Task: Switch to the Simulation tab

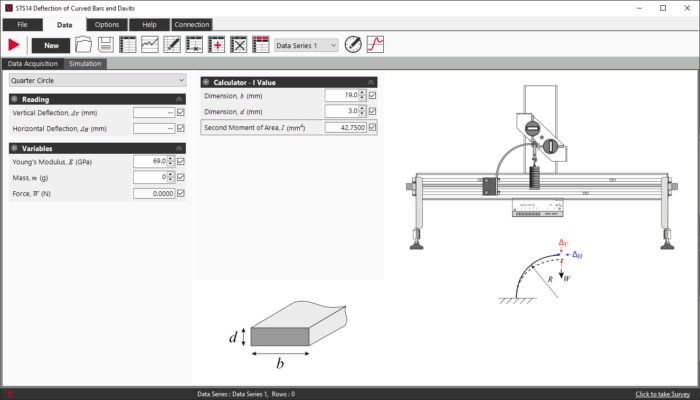Action: click(85, 63)
